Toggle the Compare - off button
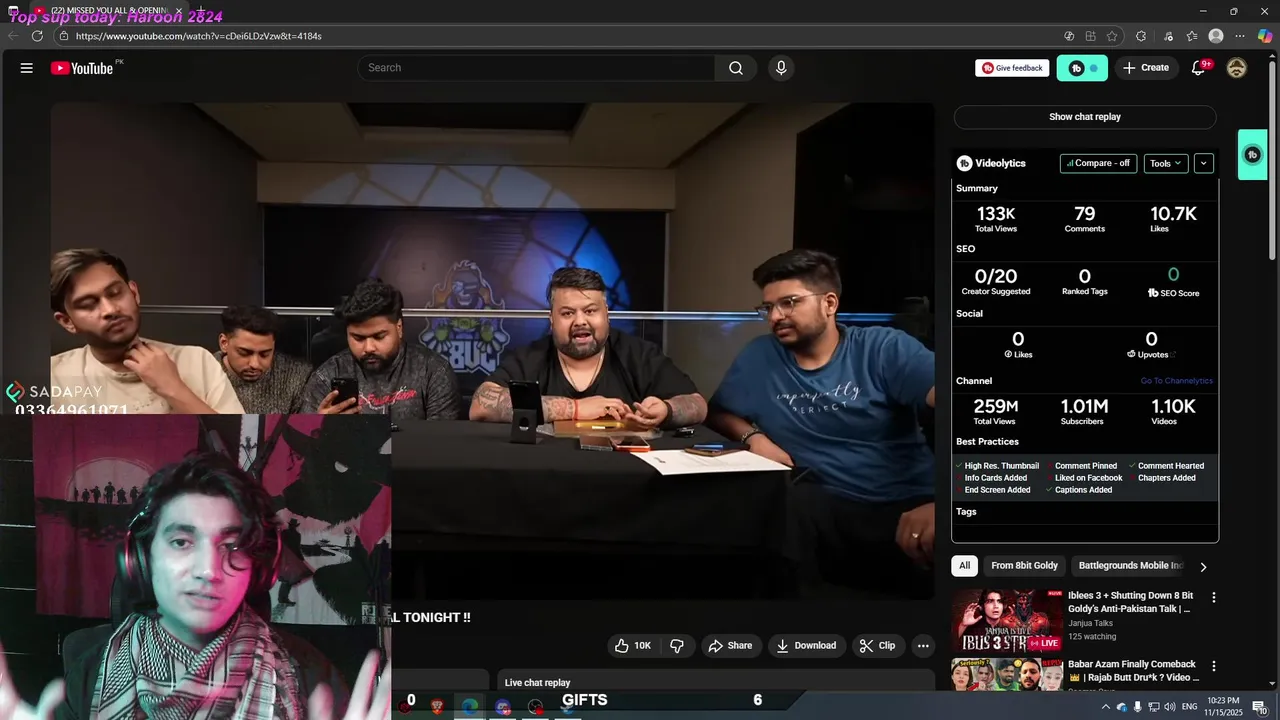The width and height of the screenshot is (1280, 720). (1098, 163)
